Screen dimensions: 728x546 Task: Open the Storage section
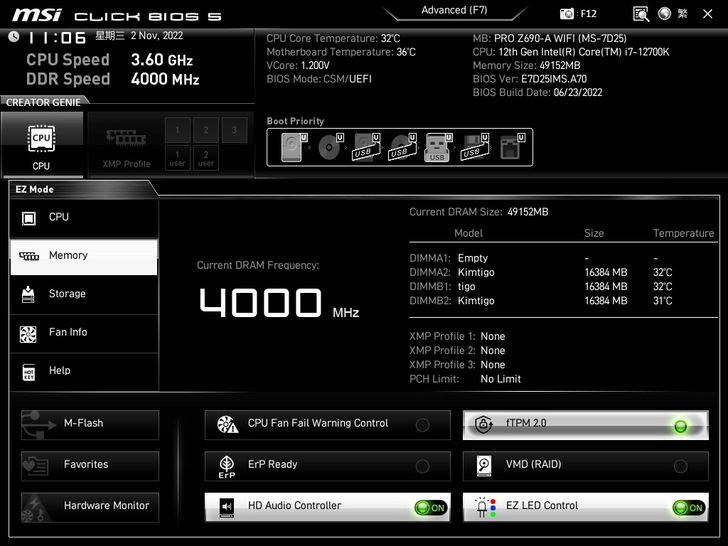coord(84,294)
